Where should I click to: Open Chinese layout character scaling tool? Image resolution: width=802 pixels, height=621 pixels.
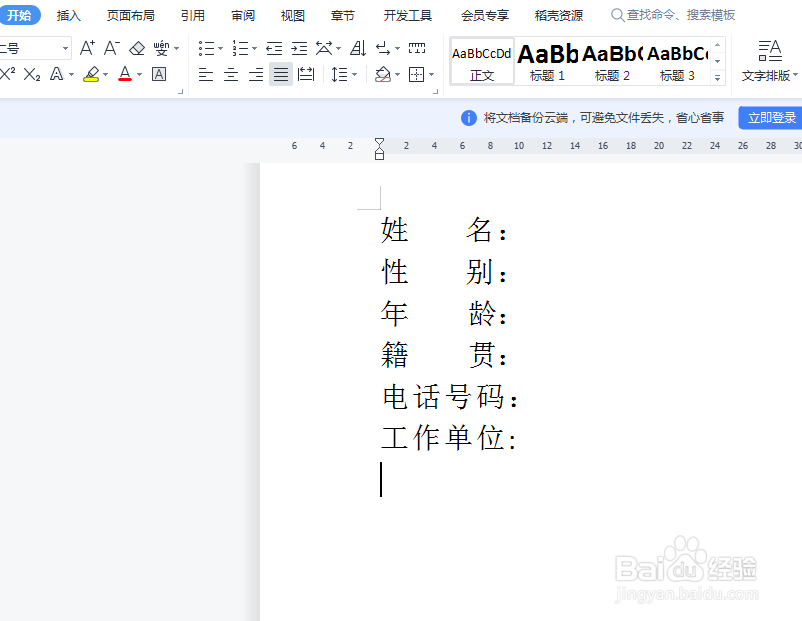tap(324, 49)
